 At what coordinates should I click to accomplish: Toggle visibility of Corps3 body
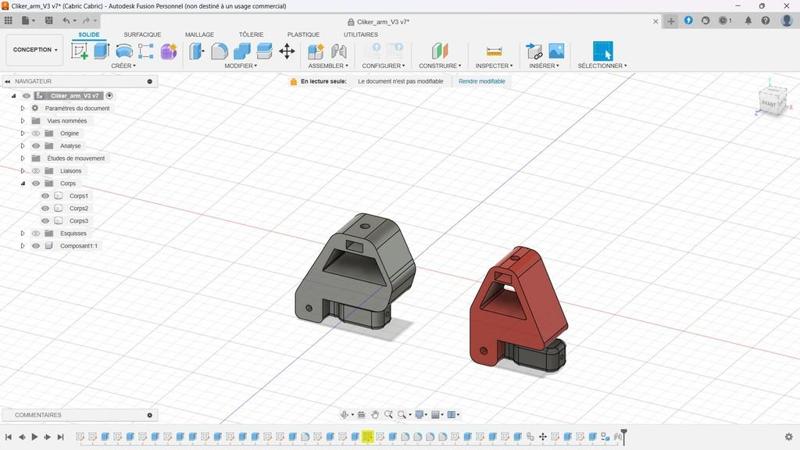[45, 221]
